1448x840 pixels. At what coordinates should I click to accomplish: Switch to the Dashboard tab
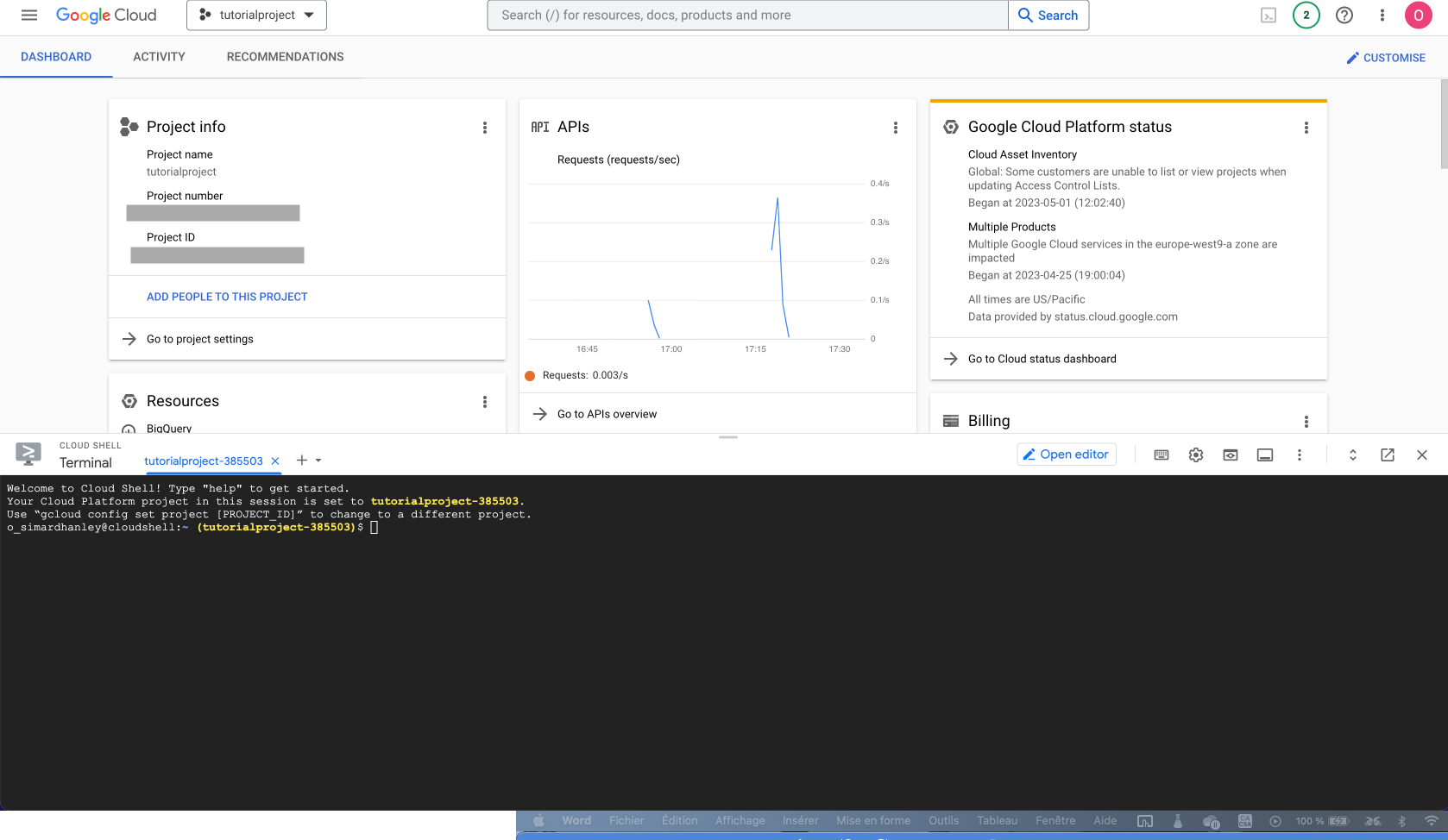(56, 57)
